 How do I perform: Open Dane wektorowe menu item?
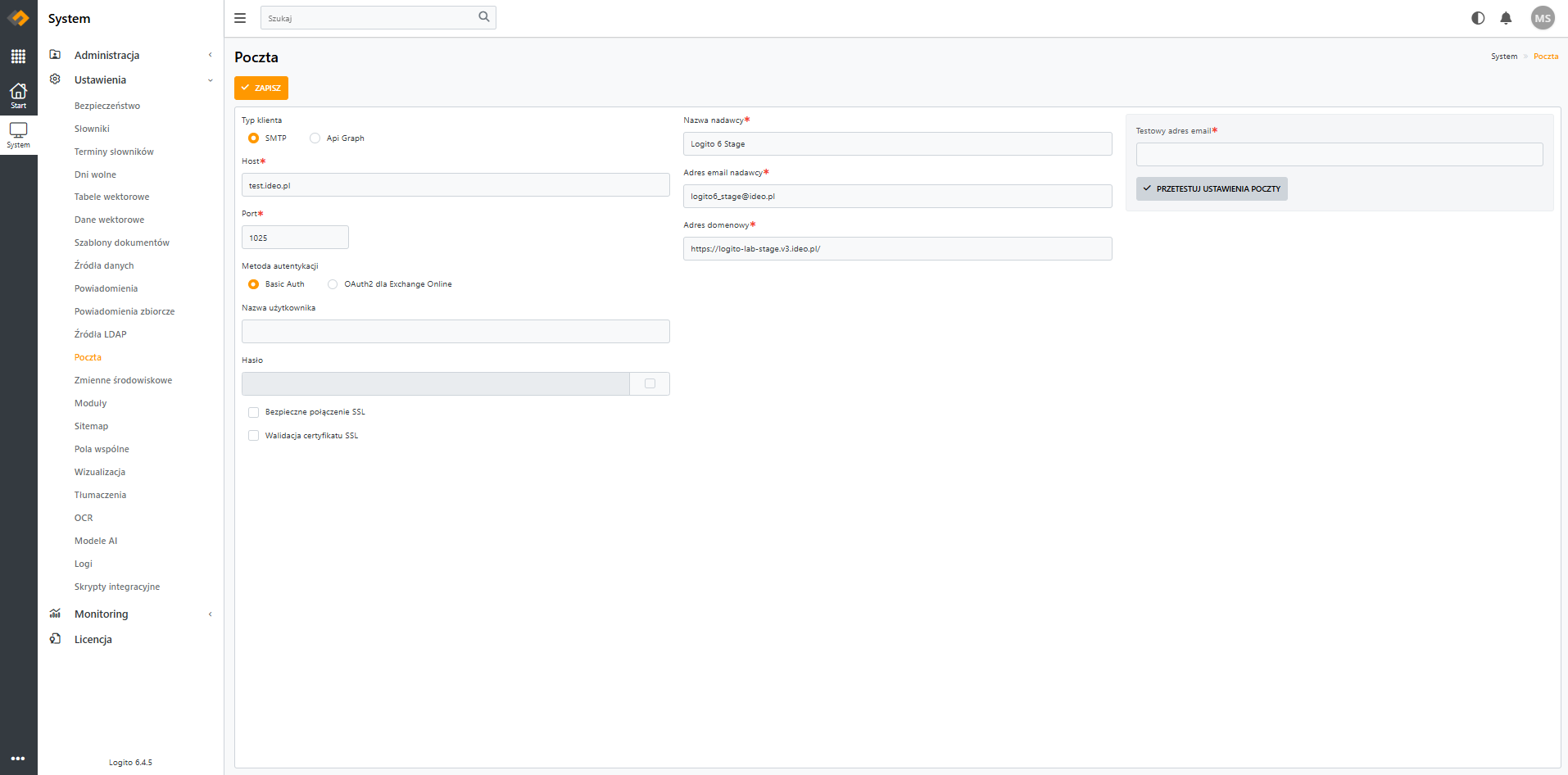click(109, 220)
